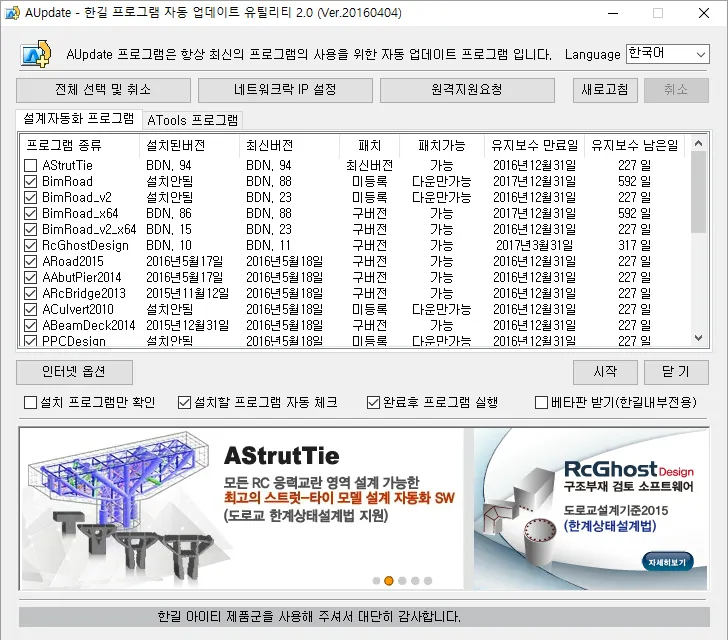
Task: Check the AStrutTie program checkbox
Action: pyautogui.click(x=31, y=165)
